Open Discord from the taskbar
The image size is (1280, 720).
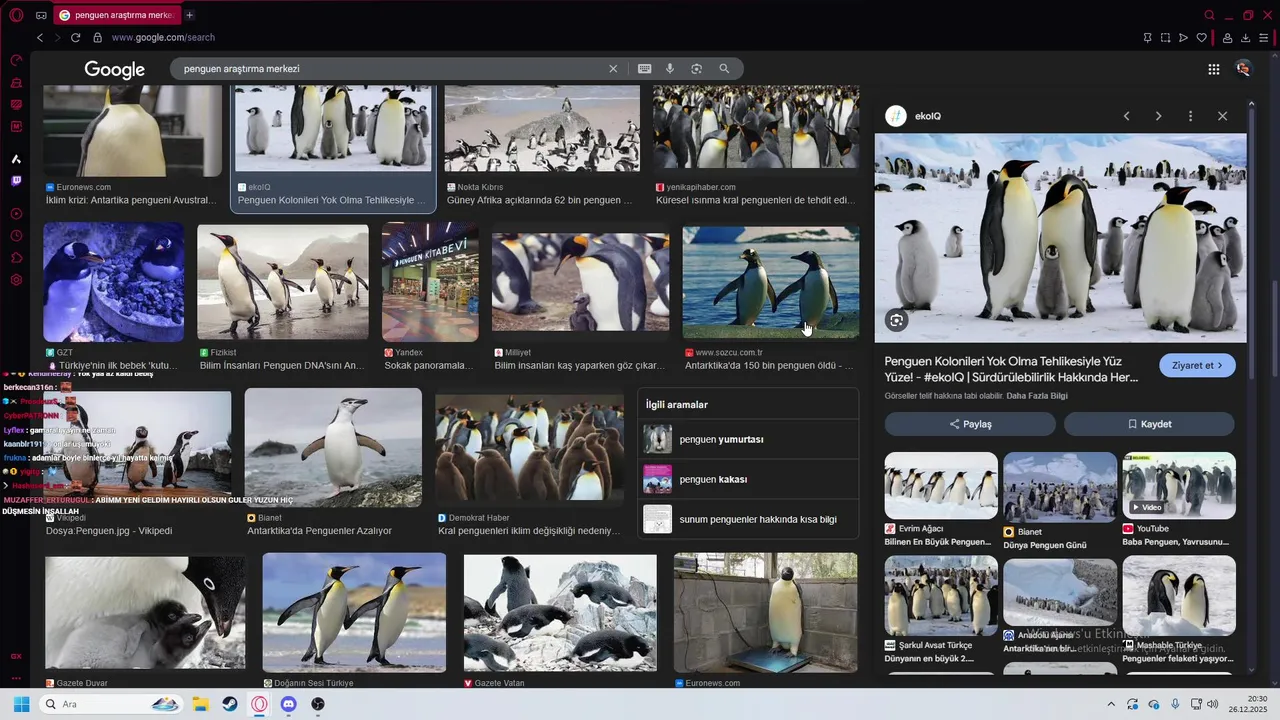coord(289,704)
